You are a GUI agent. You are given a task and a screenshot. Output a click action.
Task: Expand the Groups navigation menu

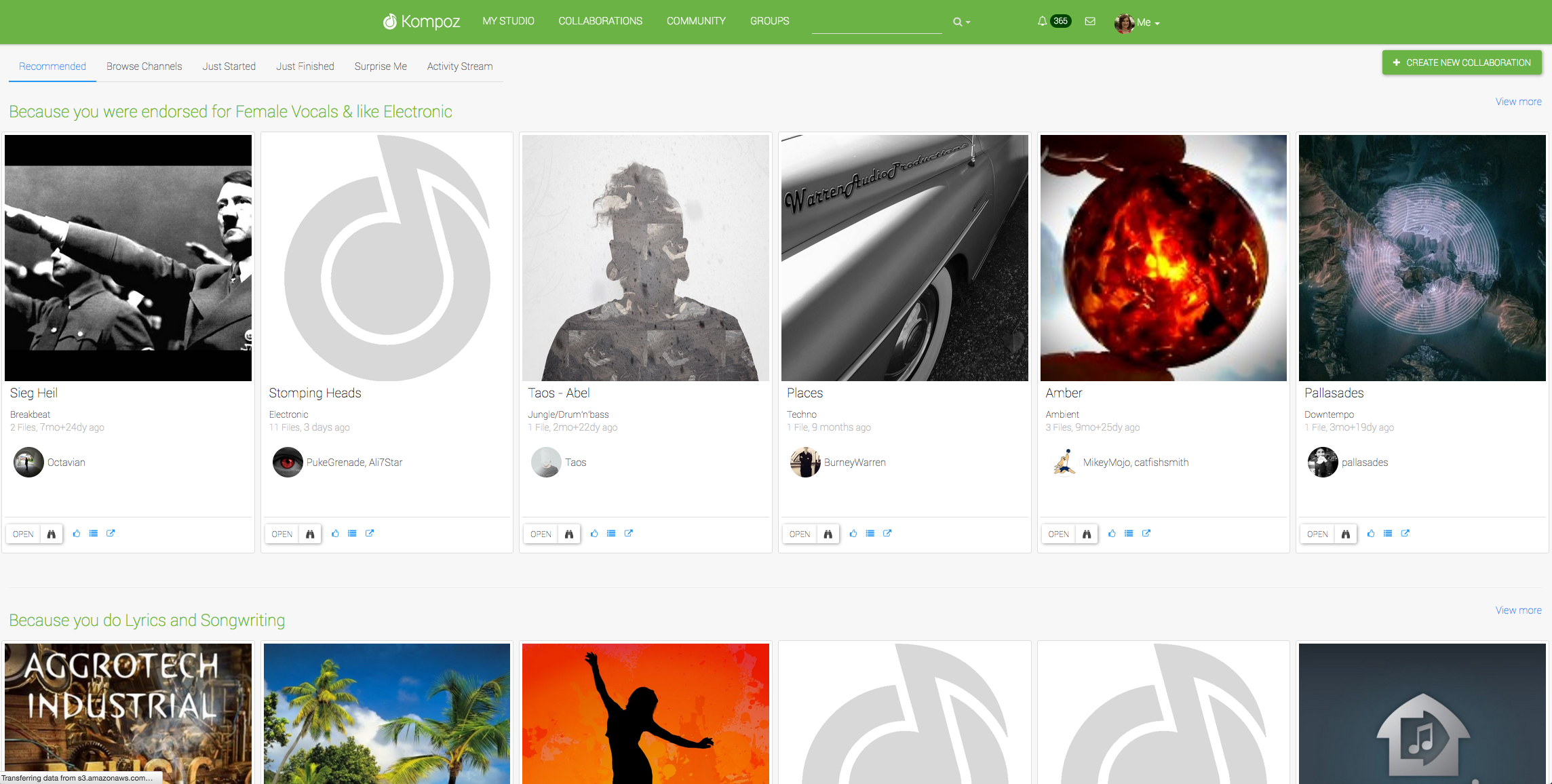pos(769,21)
